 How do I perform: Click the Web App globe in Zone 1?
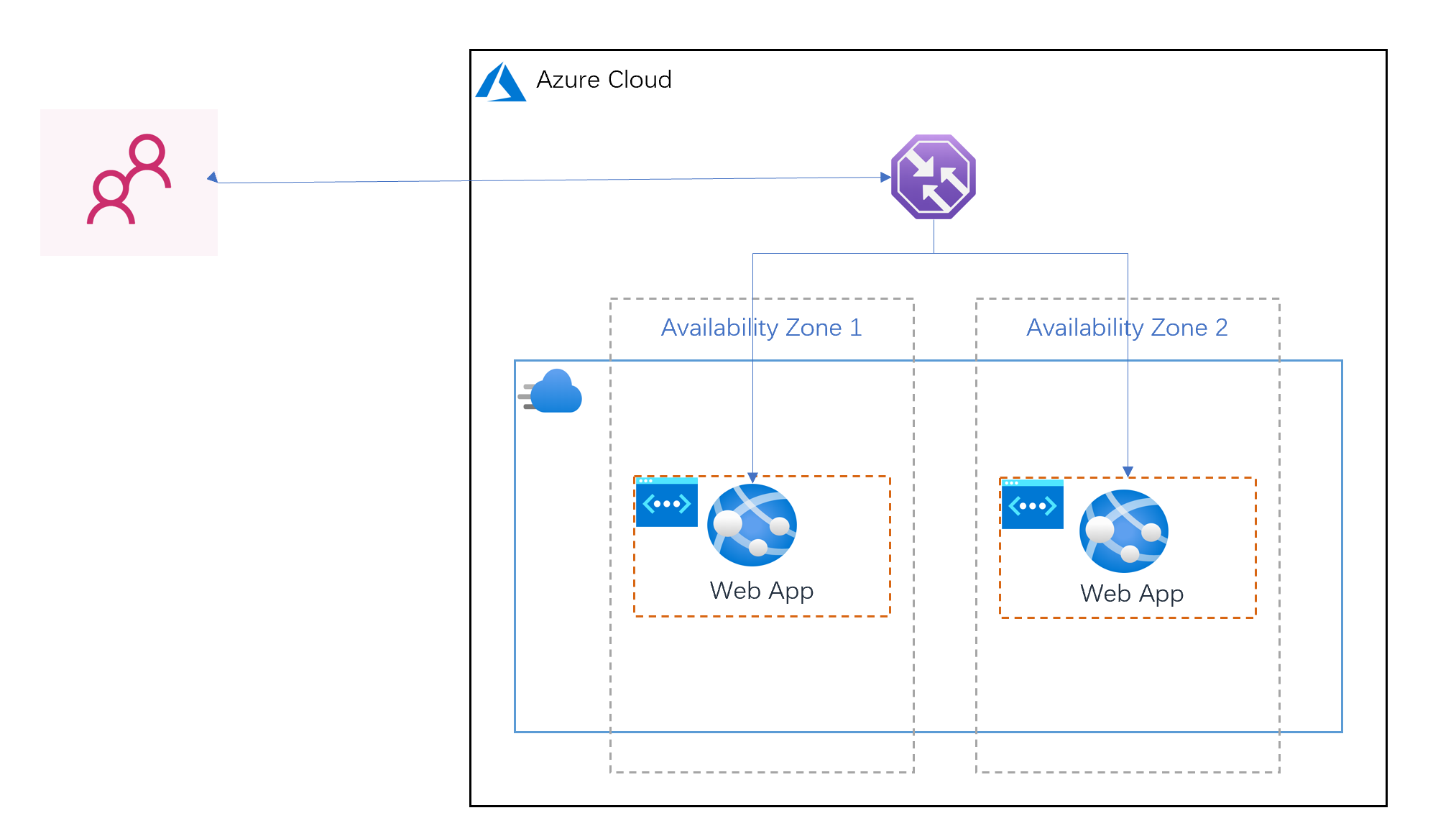tap(752, 525)
